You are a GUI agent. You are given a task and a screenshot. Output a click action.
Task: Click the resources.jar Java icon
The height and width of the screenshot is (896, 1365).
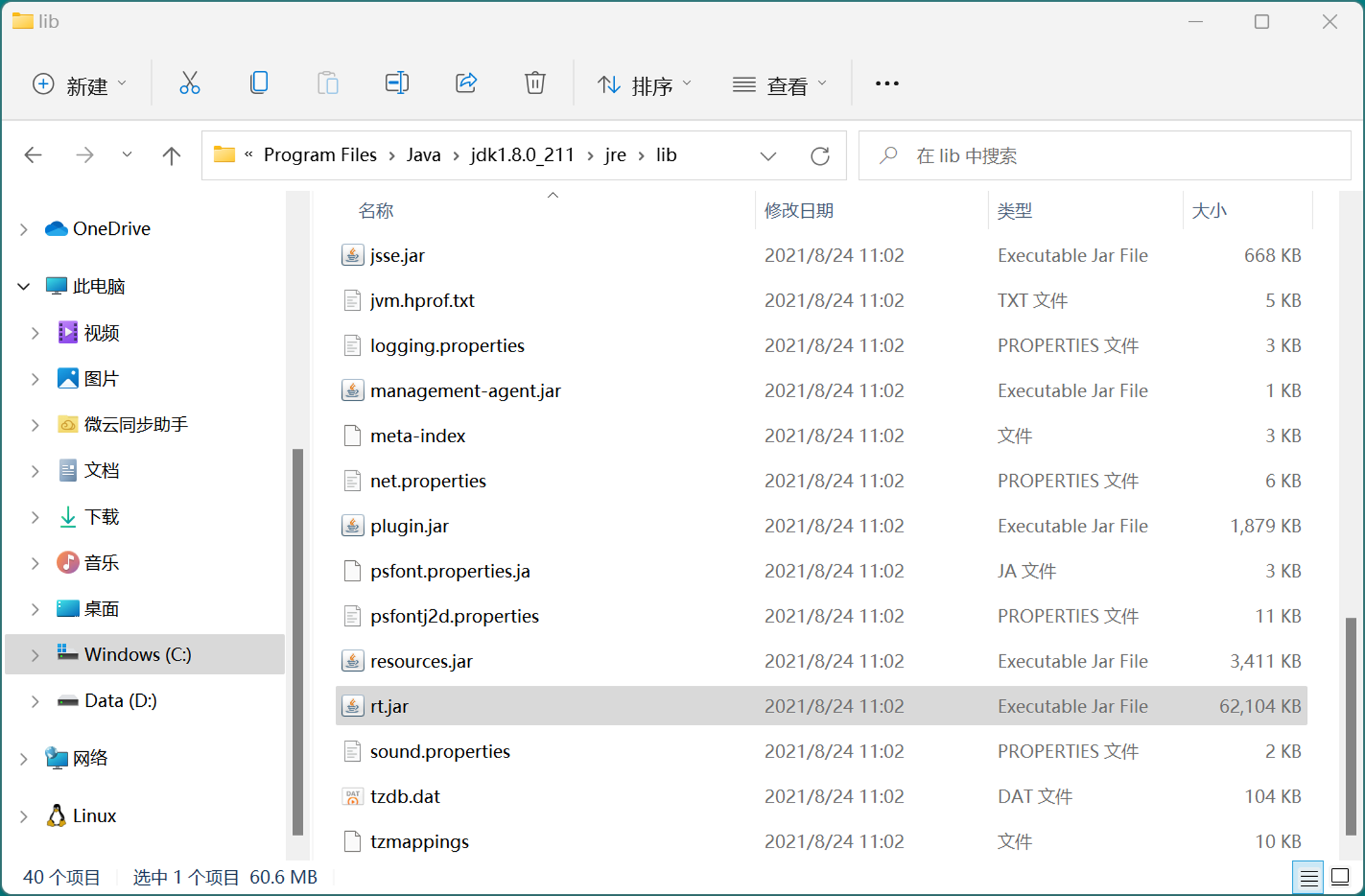(x=352, y=661)
